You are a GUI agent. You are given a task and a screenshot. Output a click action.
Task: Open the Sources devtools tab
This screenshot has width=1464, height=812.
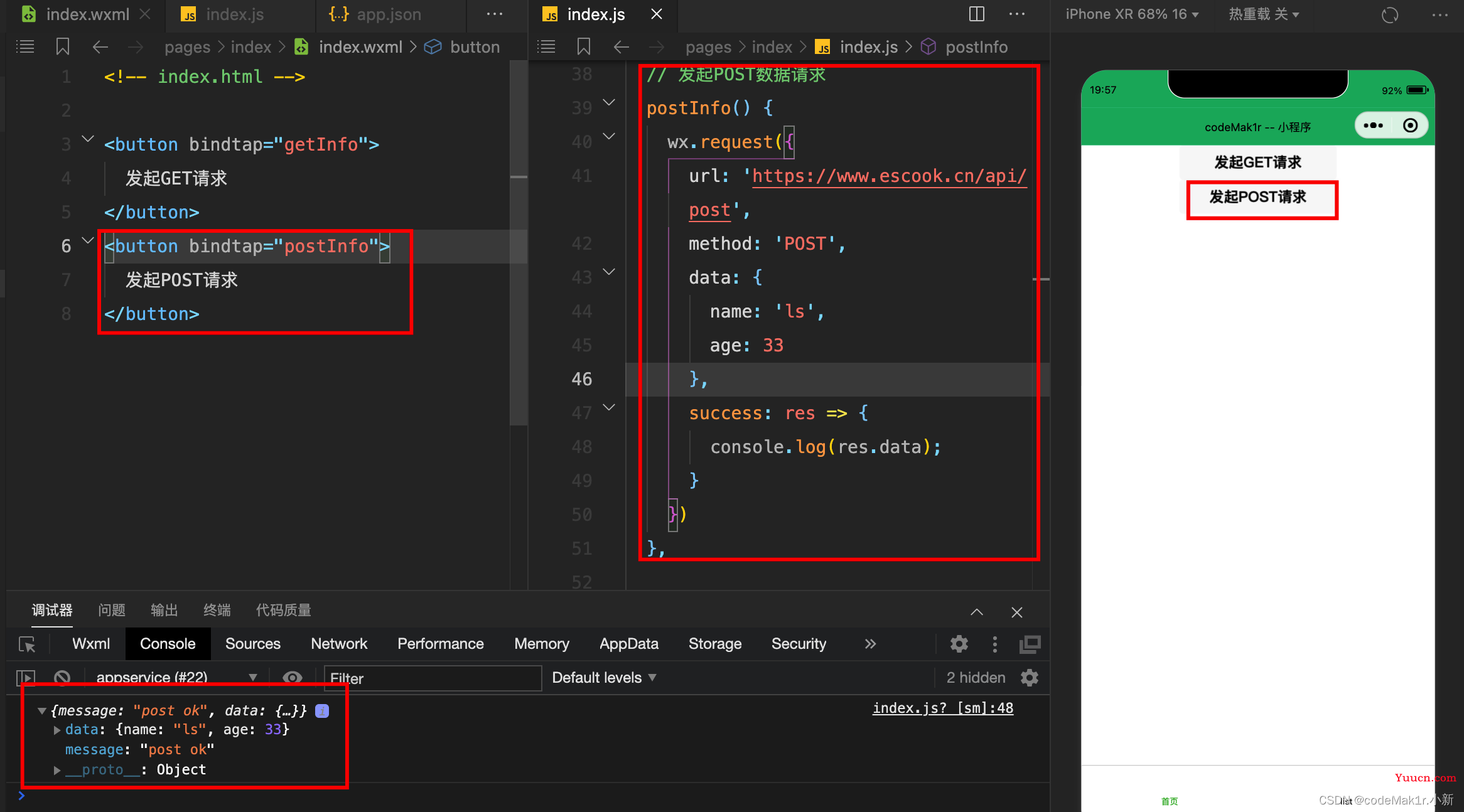click(x=253, y=644)
